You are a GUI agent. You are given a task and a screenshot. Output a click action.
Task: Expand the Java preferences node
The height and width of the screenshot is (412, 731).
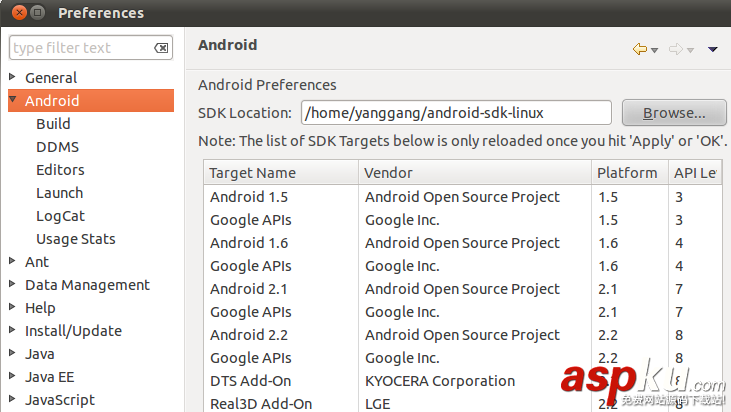tap(12, 353)
